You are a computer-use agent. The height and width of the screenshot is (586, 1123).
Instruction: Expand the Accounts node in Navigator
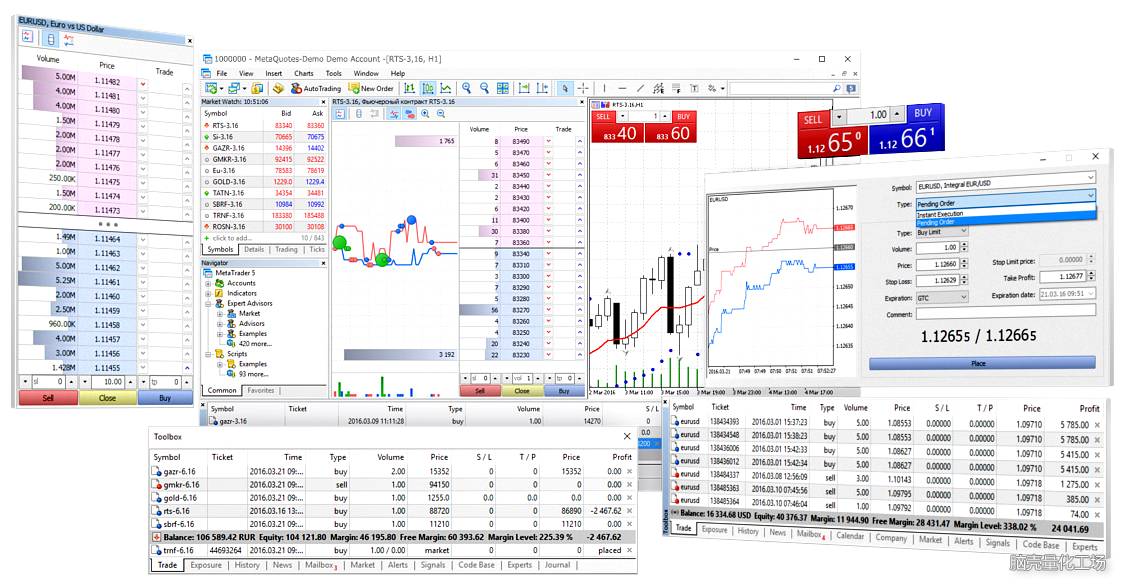click(x=208, y=283)
